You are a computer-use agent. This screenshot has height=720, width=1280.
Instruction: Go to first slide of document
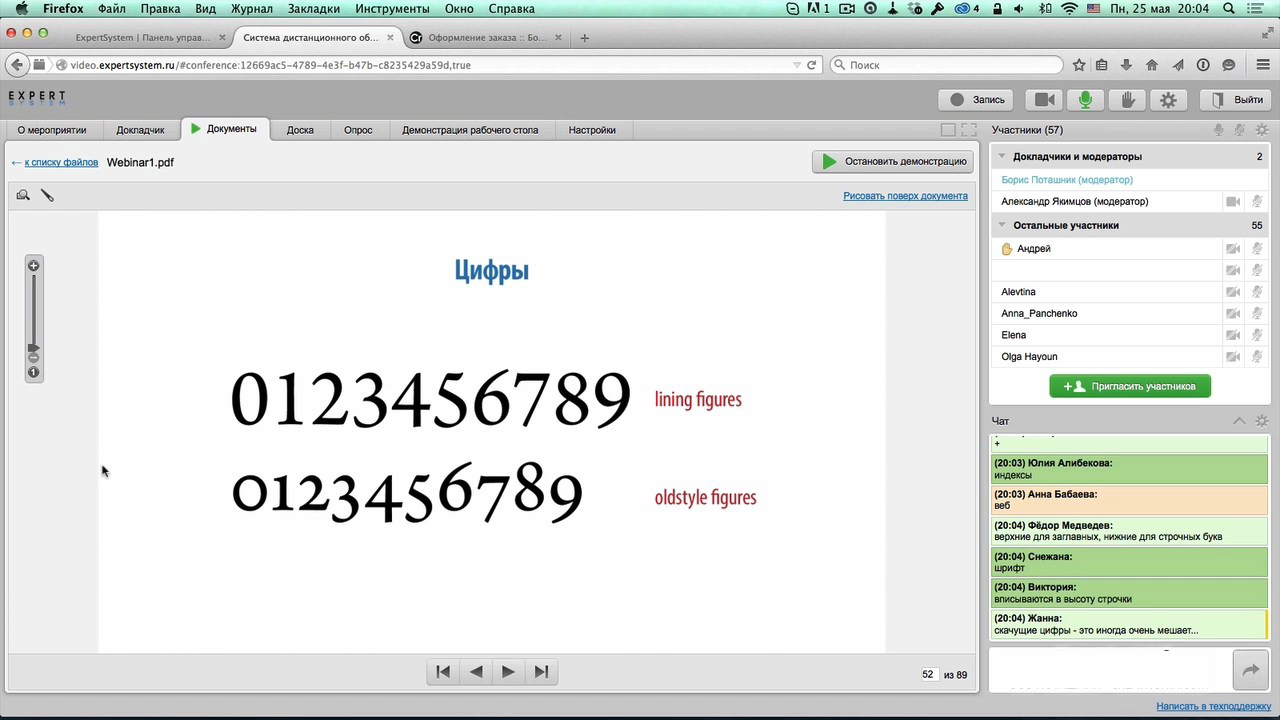443,672
